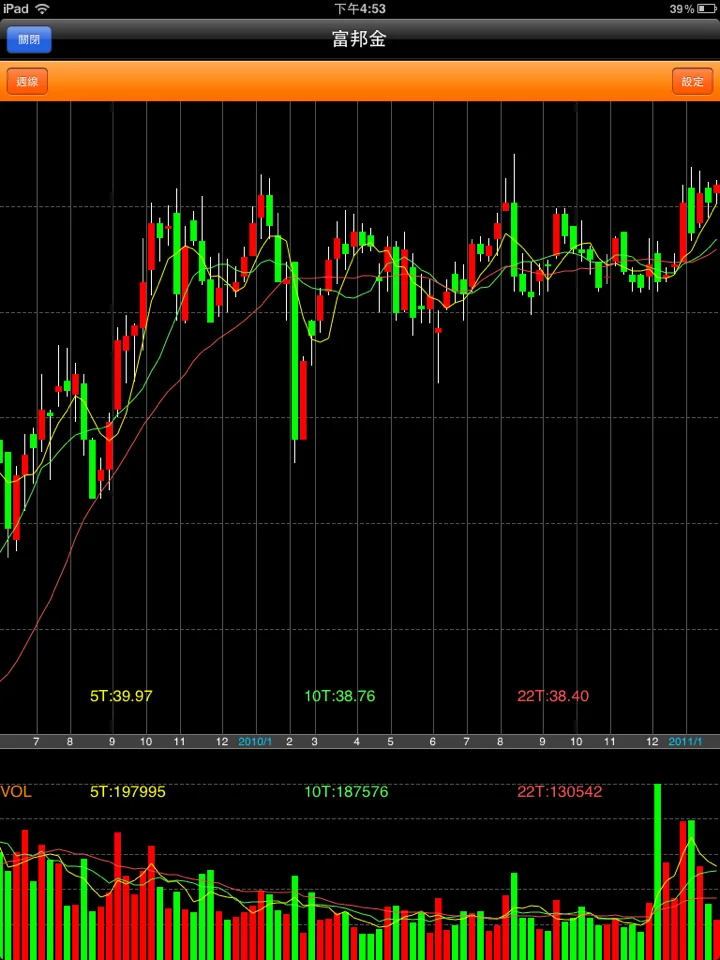The height and width of the screenshot is (960, 720).
Task: Tap the 39% battery percentage
Action: click(681, 9)
